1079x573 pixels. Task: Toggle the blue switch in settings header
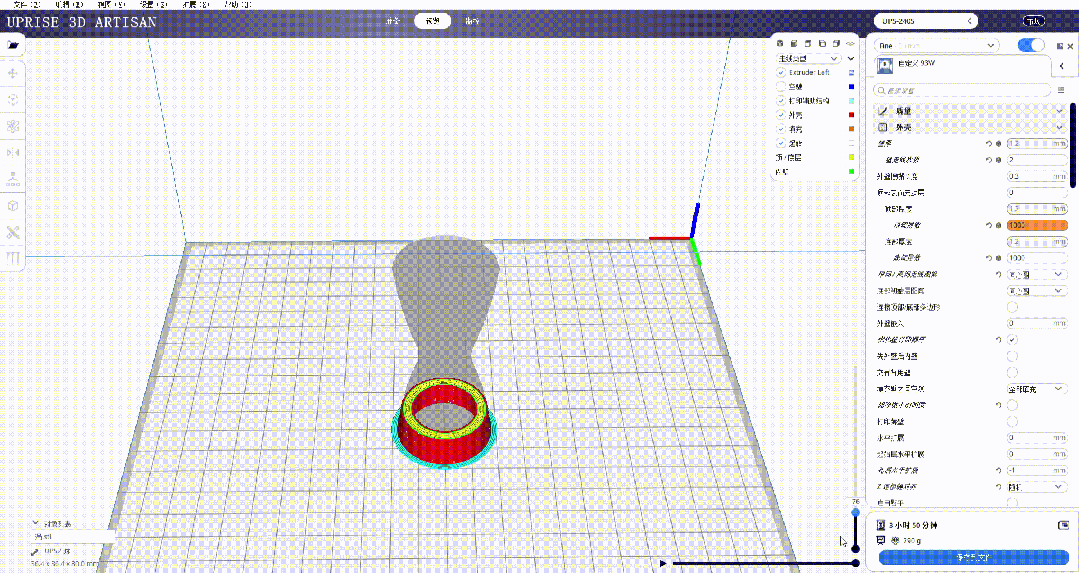pos(1030,45)
